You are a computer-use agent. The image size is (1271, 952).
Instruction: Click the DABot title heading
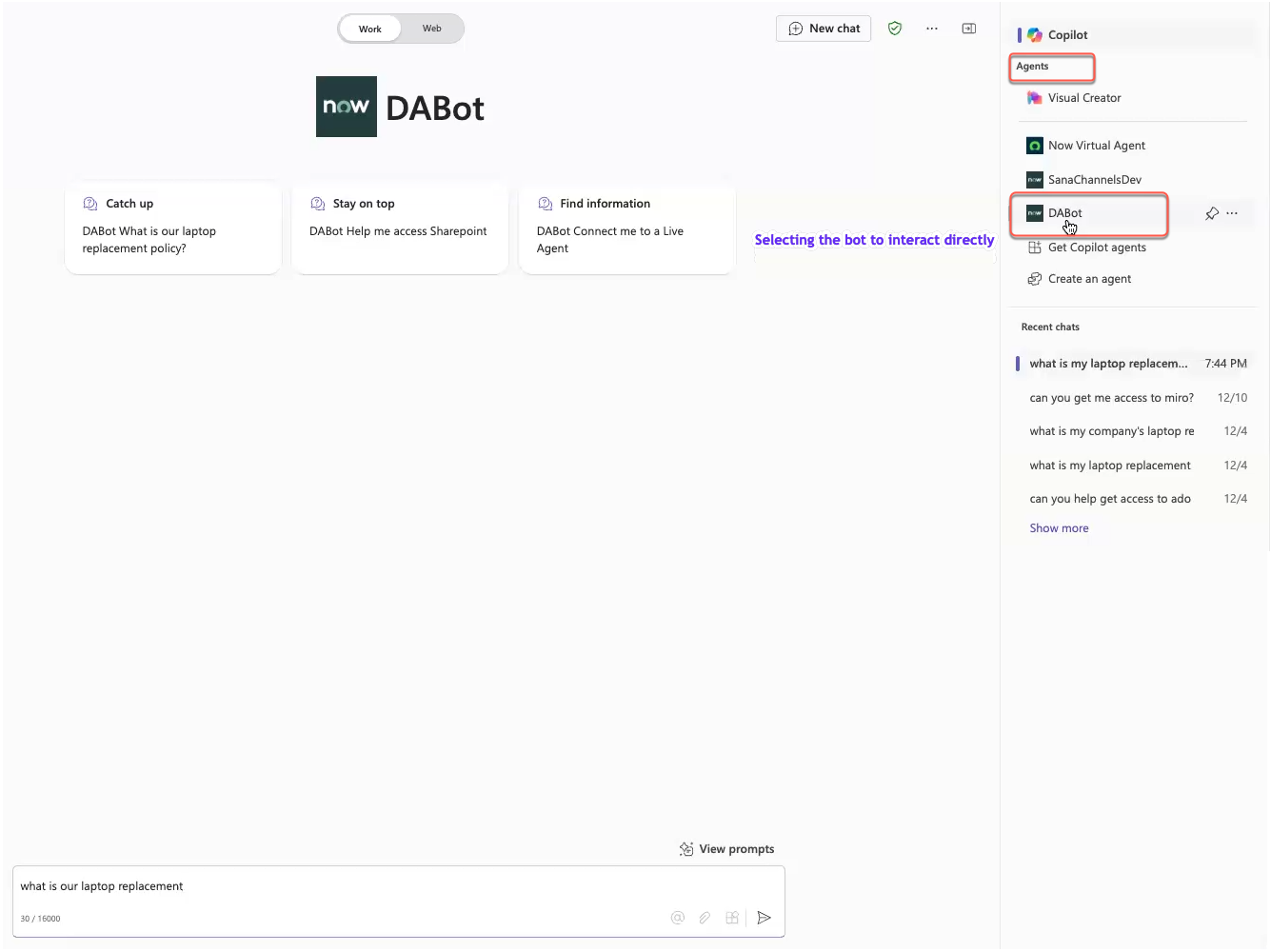435,109
